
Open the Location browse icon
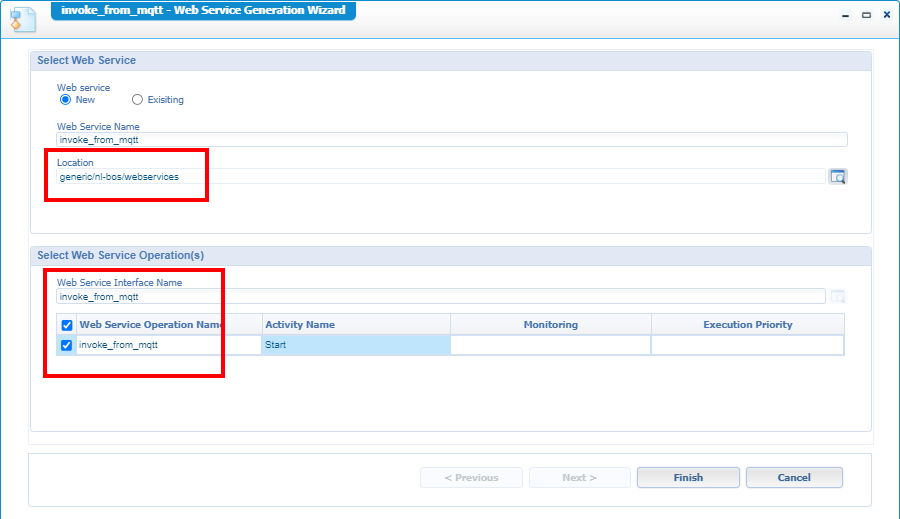[x=838, y=177]
